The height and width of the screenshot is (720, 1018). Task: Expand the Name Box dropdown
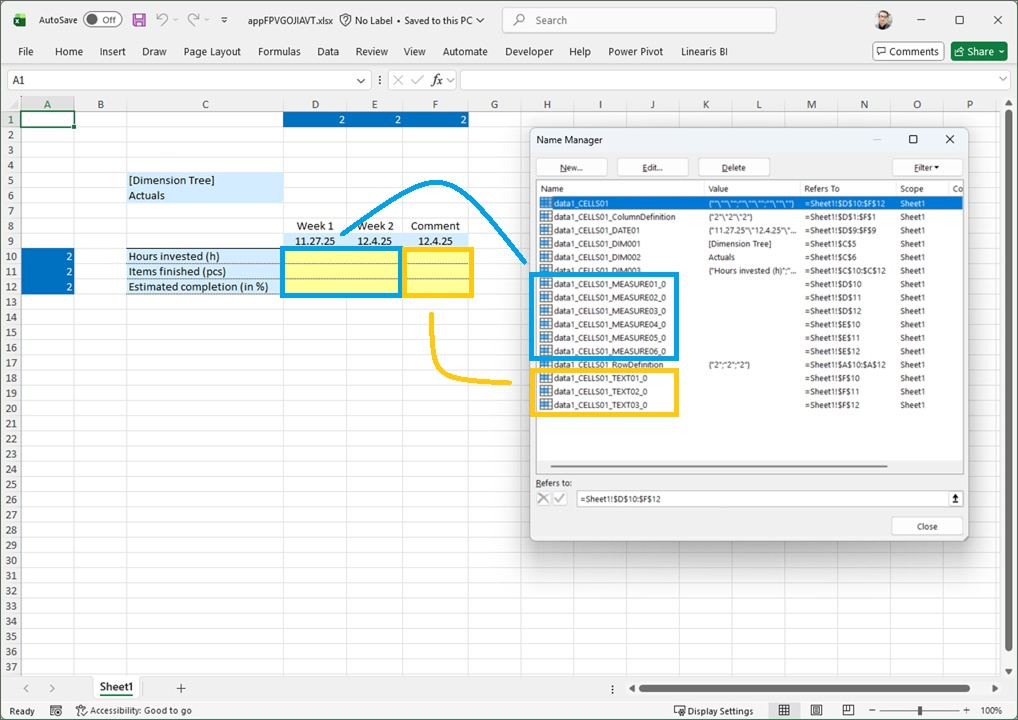(362, 80)
